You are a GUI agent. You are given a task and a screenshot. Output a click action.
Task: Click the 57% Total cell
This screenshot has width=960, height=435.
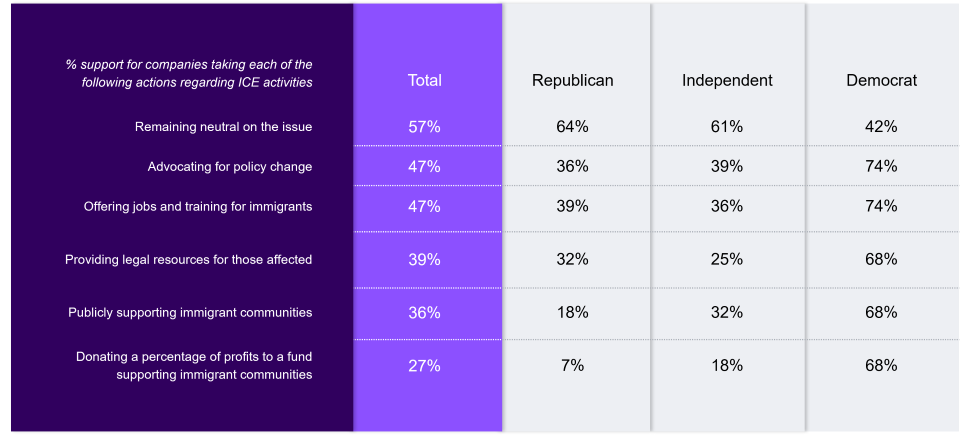pos(425,127)
